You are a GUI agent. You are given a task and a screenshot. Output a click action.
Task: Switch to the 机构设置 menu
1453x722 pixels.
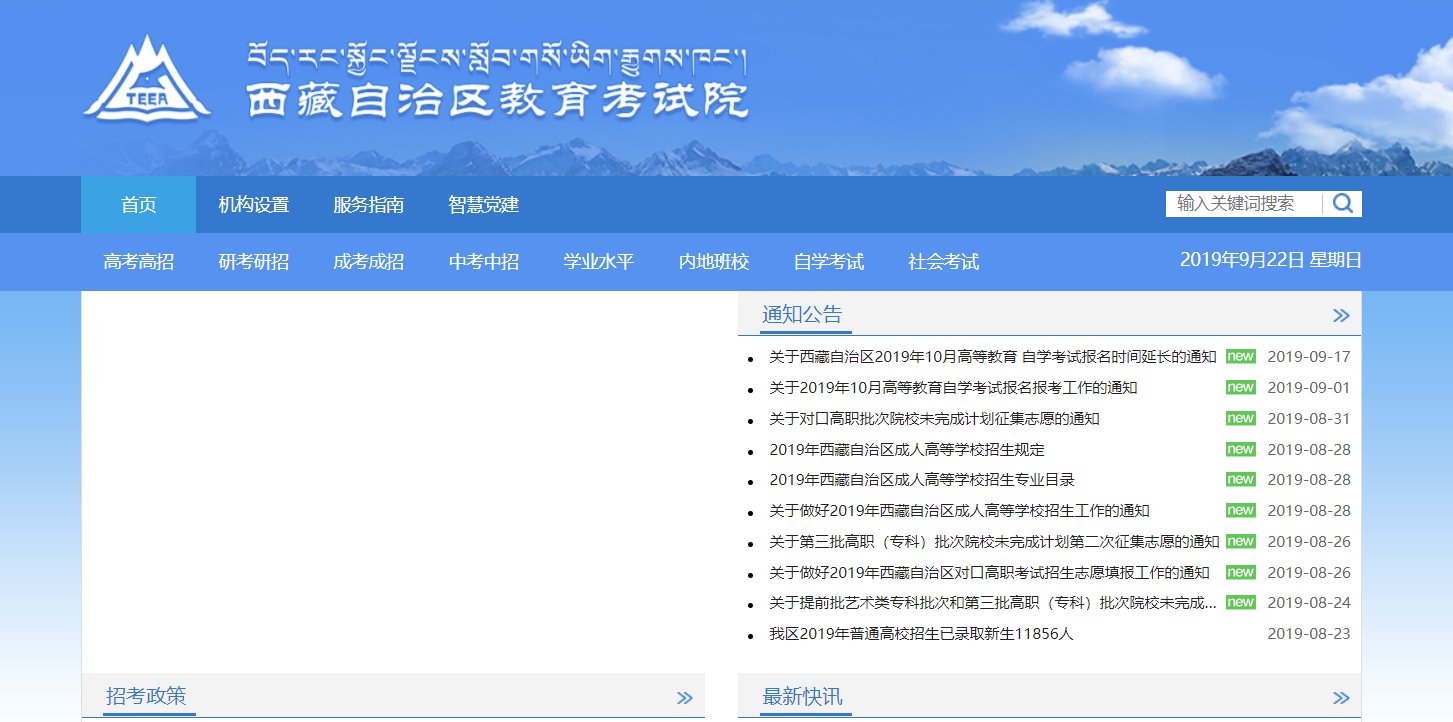coord(251,204)
